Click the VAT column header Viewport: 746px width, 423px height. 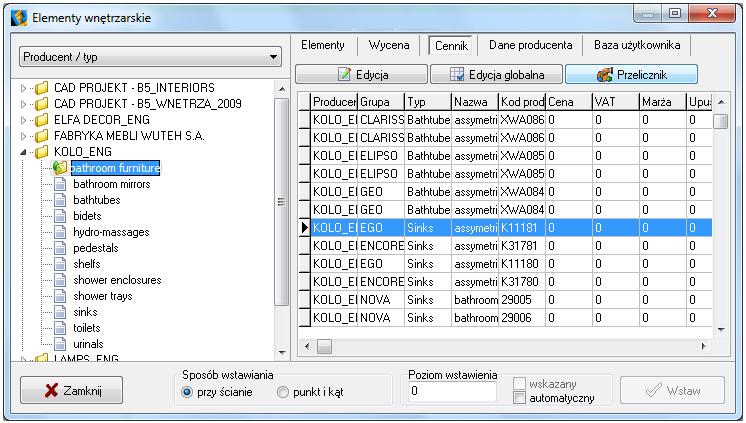click(616, 102)
